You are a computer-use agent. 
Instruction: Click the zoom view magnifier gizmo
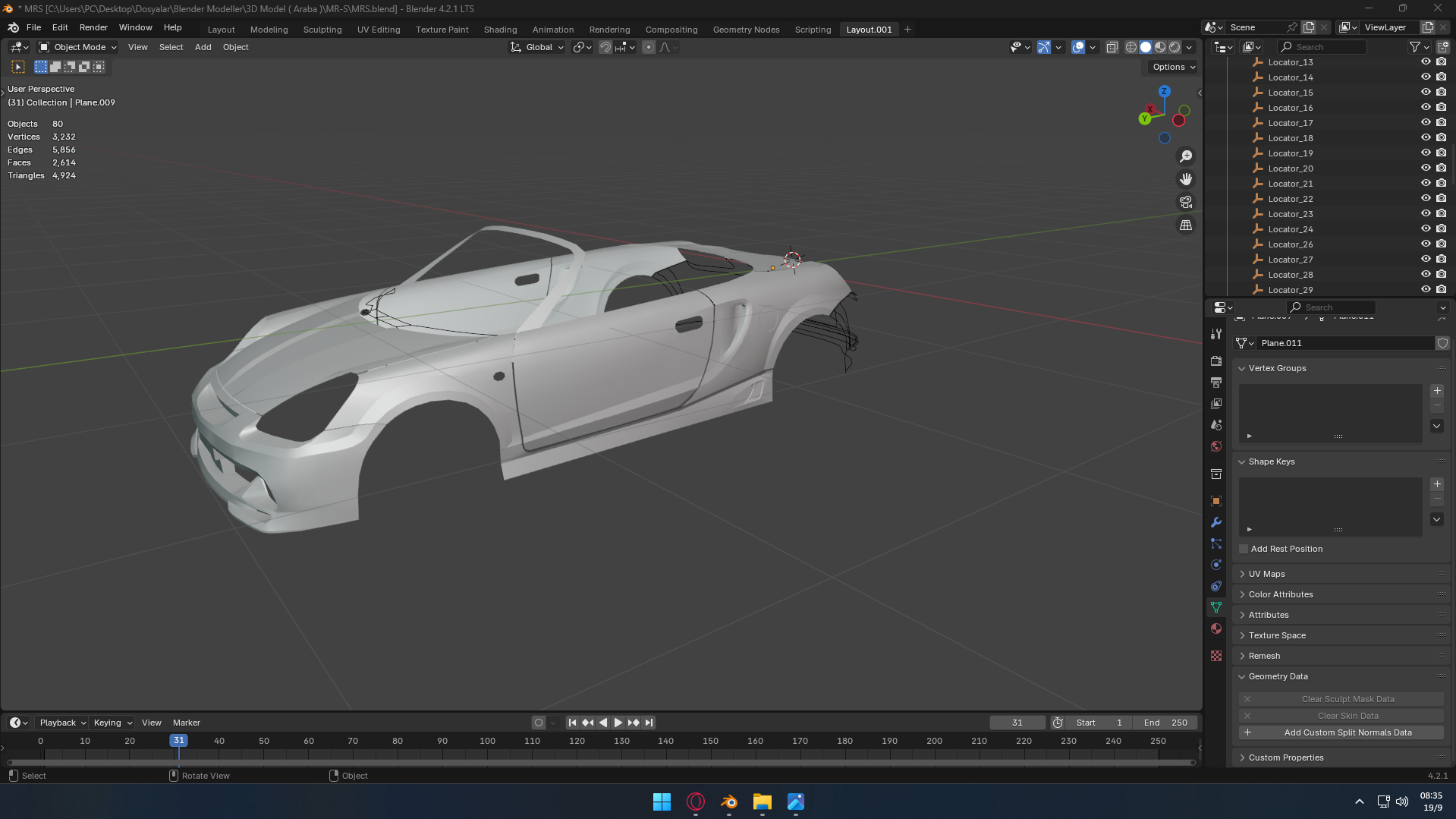pos(1185,156)
